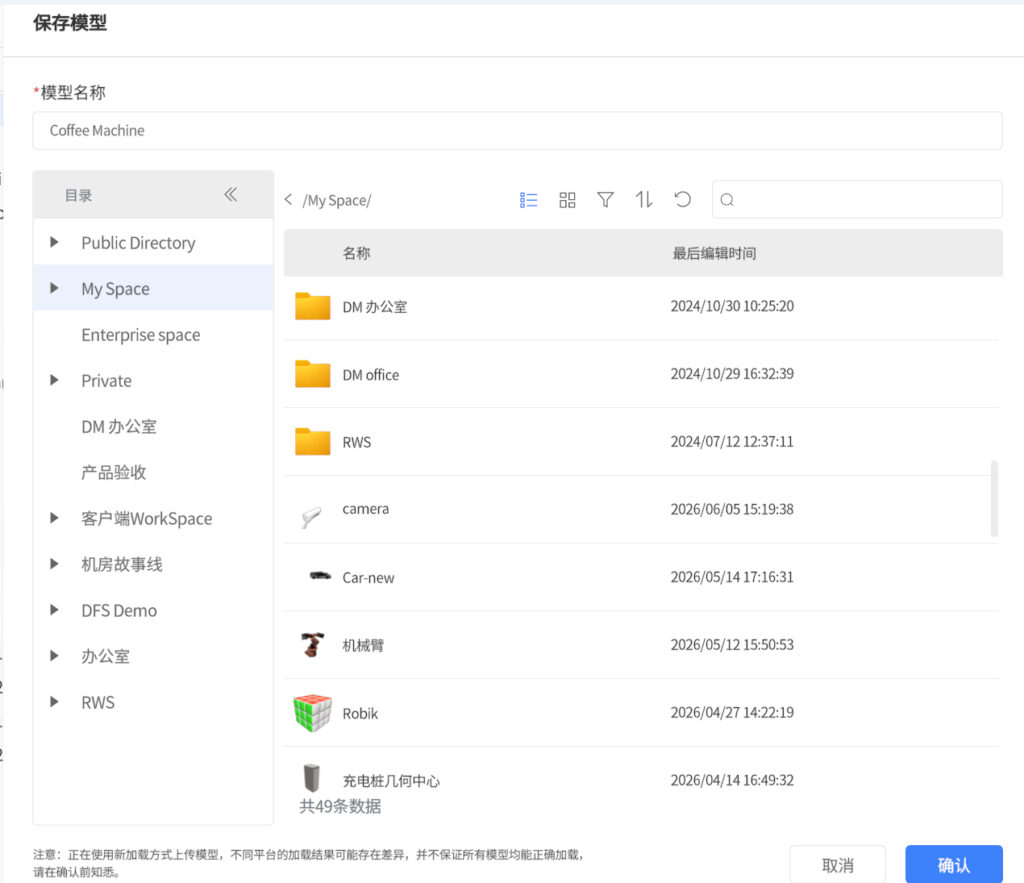The image size is (1024, 883).
Task: Select the 充电桩几何中心 thumbnail
Action: 312,778
